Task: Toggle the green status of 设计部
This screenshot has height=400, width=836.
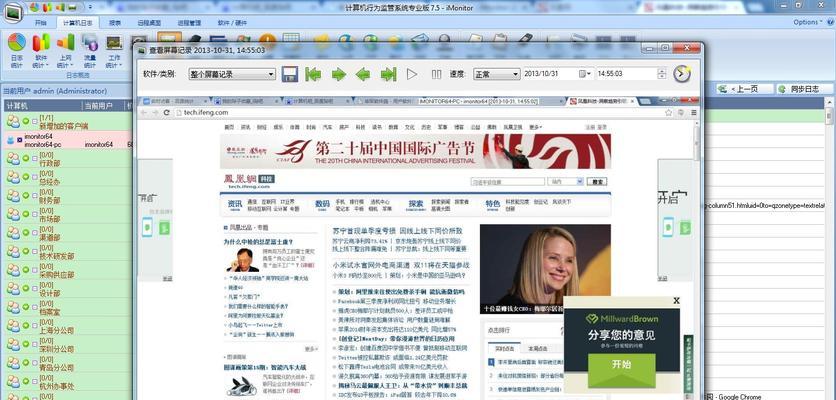Action: click(x=26, y=289)
